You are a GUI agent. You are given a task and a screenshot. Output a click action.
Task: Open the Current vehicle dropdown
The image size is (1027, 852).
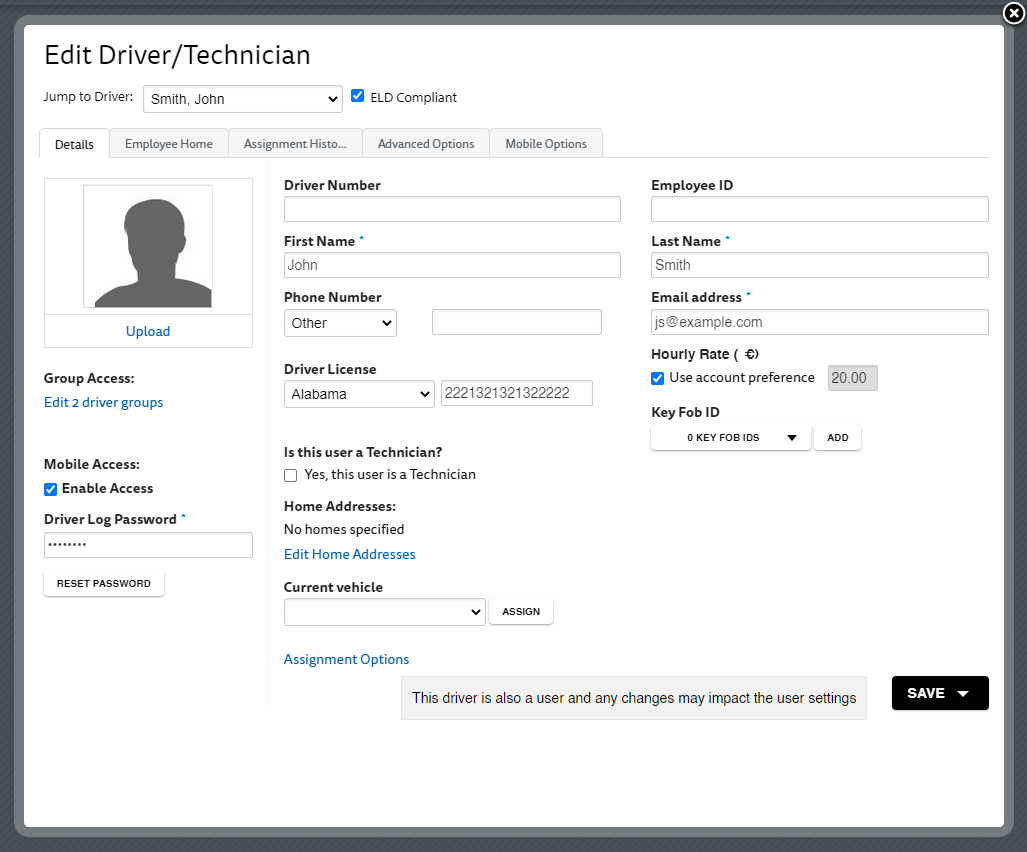point(384,612)
